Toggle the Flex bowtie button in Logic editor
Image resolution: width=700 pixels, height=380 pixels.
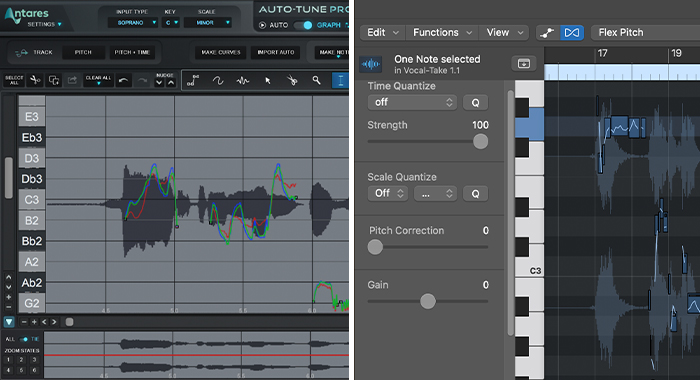point(572,33)
